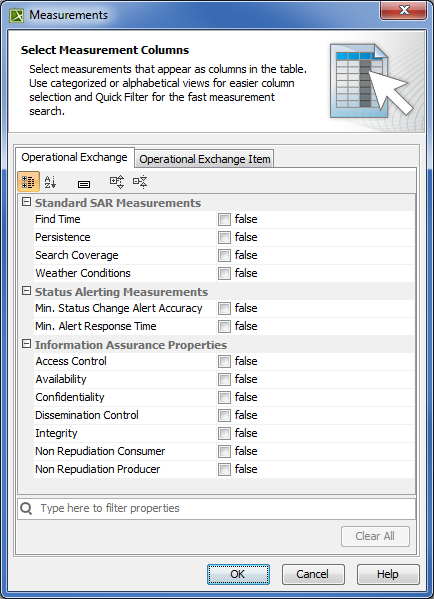
Task: Click the Standard SAR Measurements heading
Action: 118,203
